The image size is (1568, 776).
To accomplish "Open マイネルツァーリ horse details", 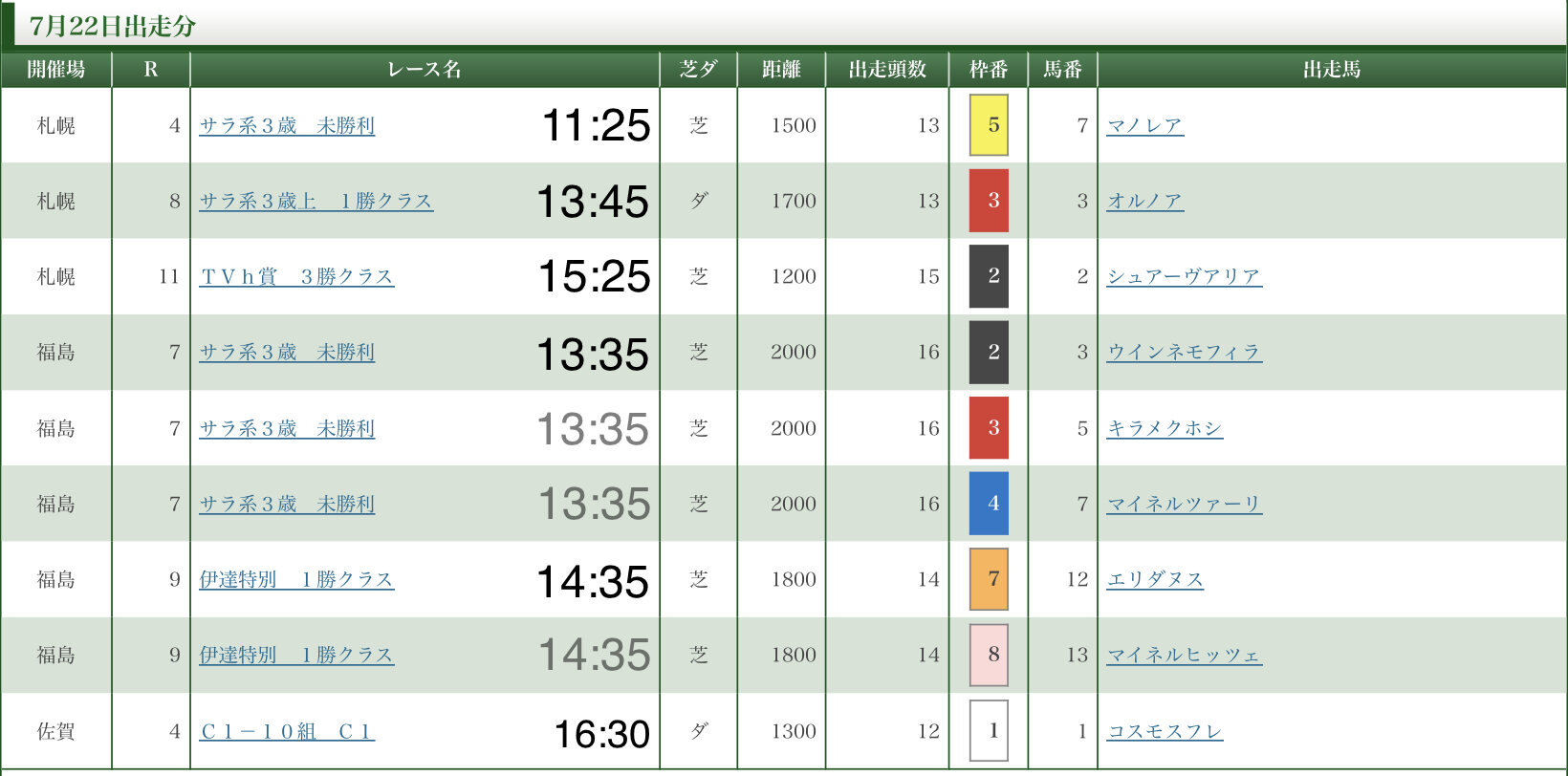I will [x=1184, y=504].
